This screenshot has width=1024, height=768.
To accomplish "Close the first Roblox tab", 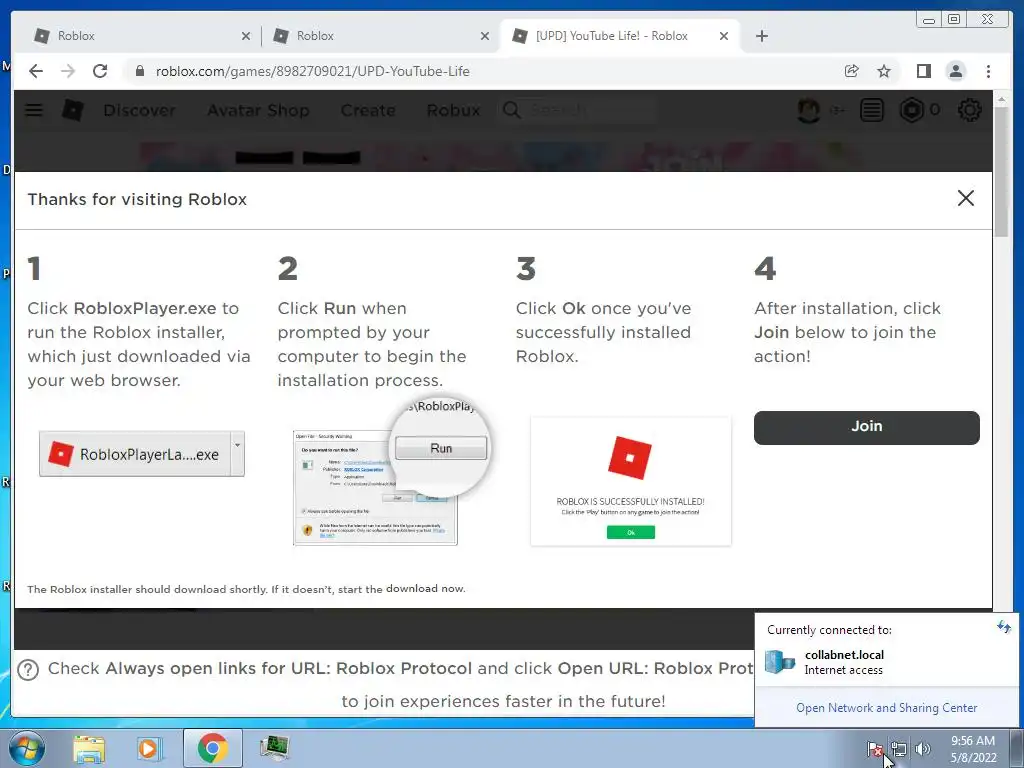I will click(x=246, y=37).
